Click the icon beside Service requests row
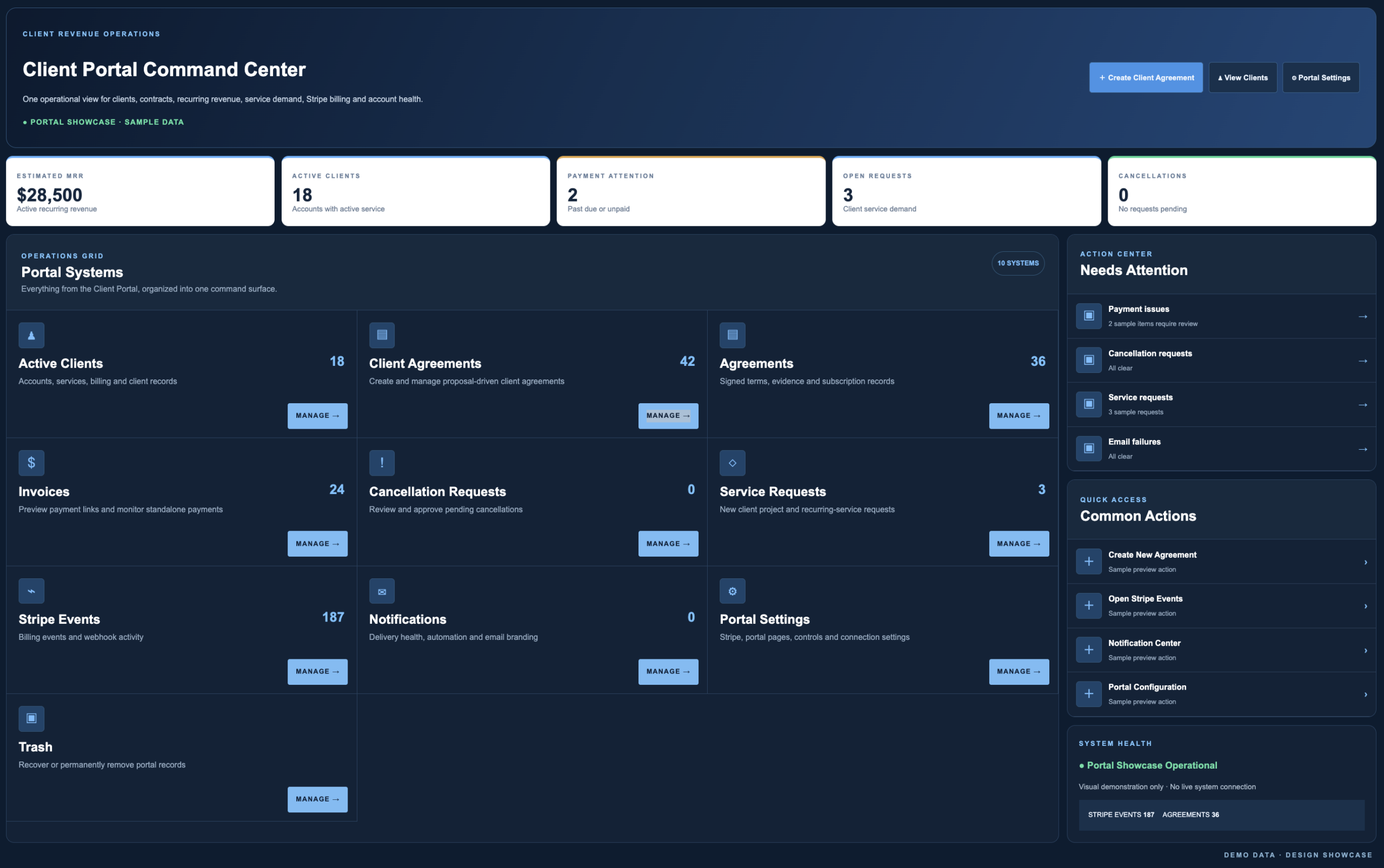 tap(1088, 404)
